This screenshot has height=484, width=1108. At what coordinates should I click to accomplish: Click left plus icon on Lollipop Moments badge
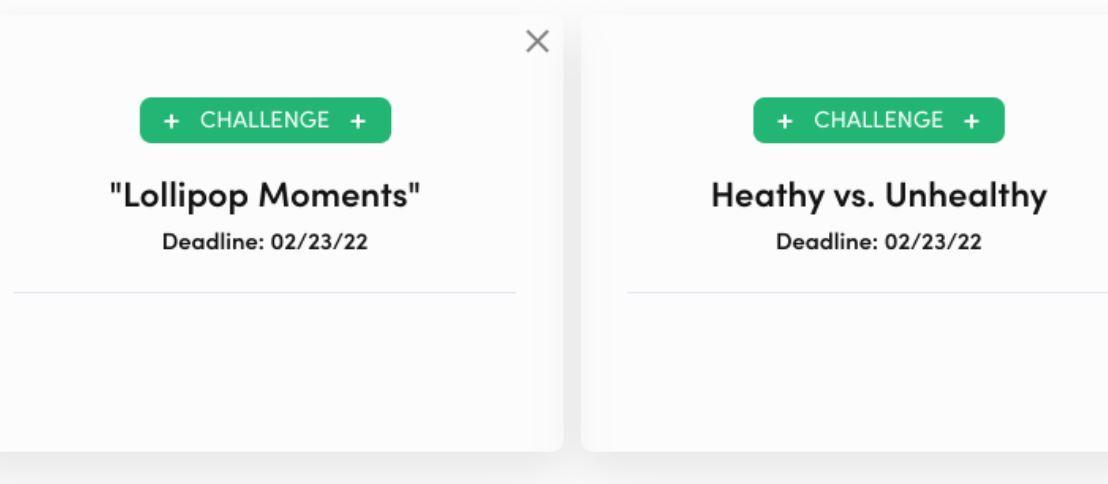(172, 121)
